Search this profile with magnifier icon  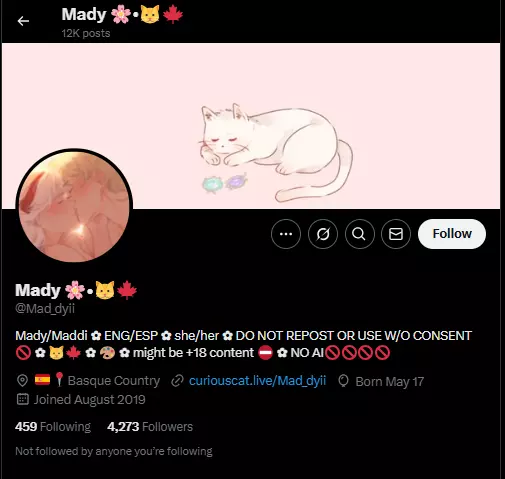(359, 234)
